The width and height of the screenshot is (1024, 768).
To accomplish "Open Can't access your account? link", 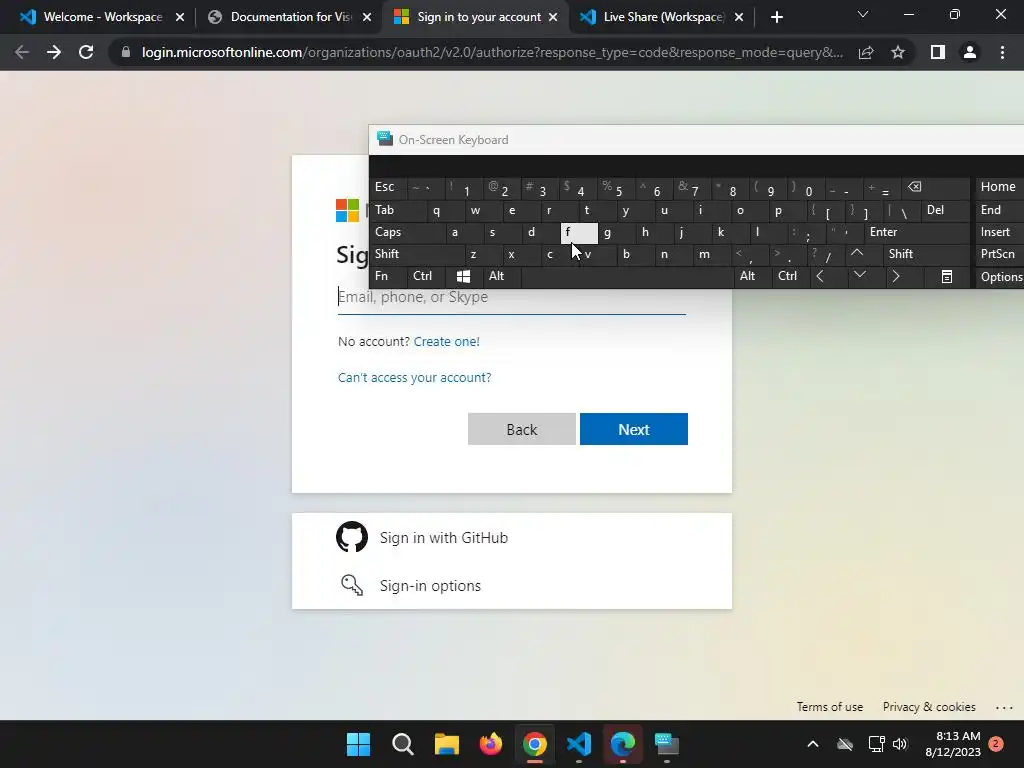I will point(415,377).
